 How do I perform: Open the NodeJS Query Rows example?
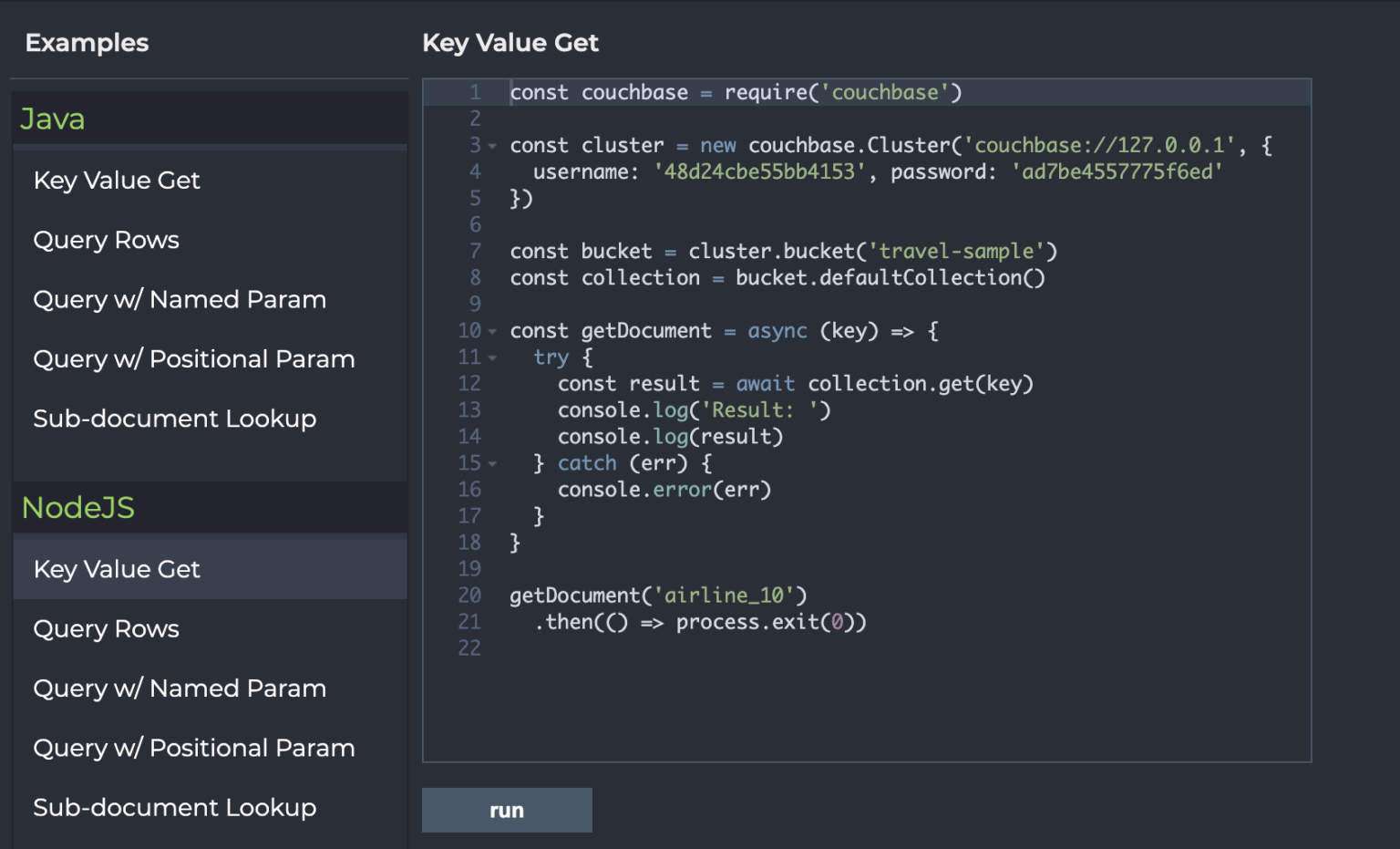tap(106, 628)
